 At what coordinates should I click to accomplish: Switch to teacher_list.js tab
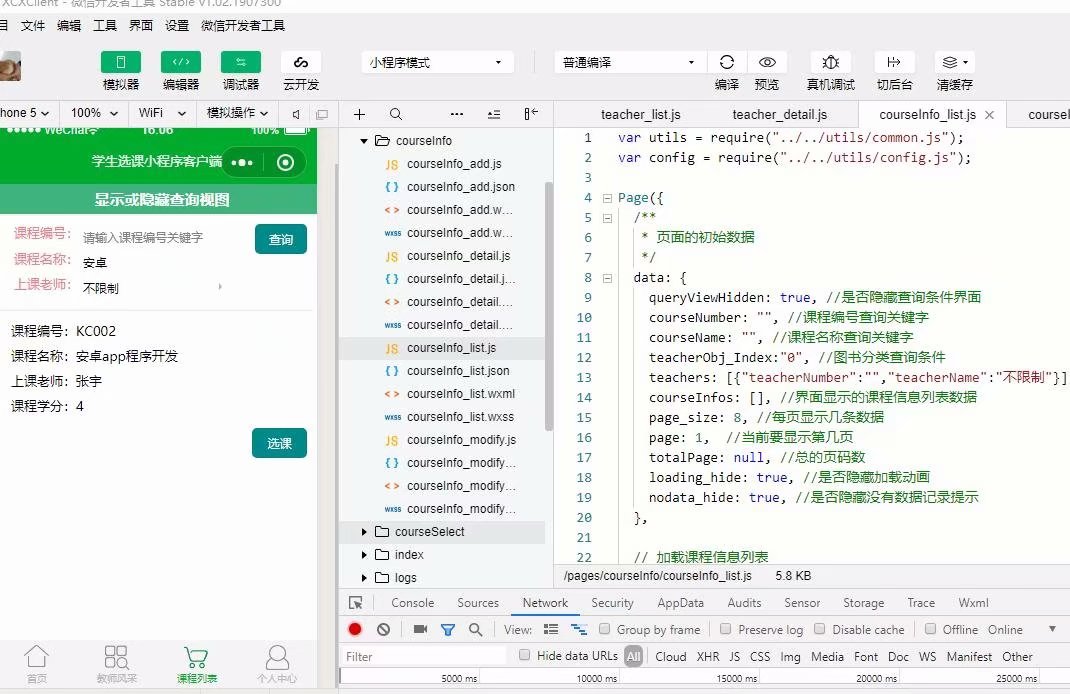(640, 114)
